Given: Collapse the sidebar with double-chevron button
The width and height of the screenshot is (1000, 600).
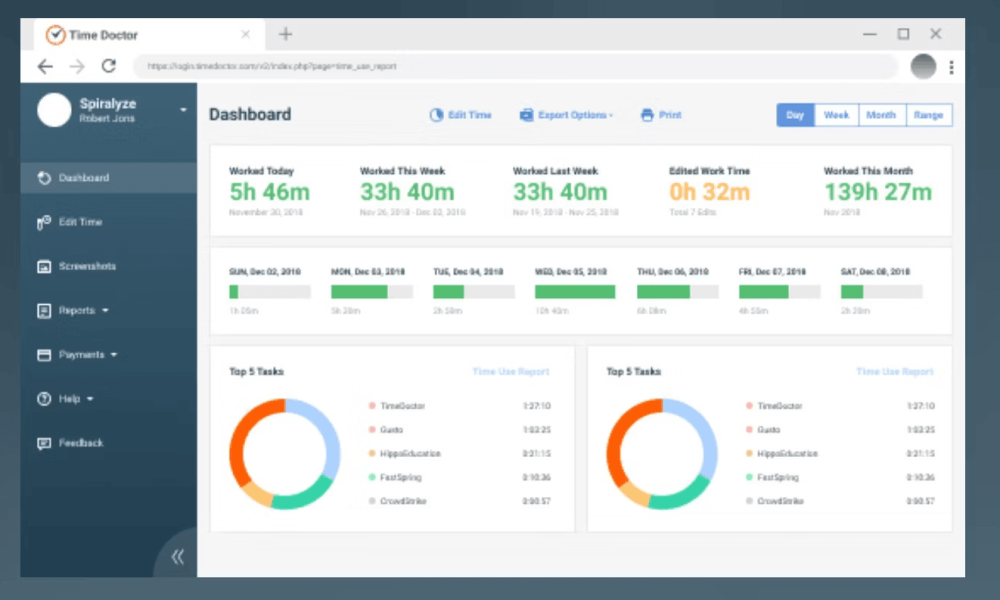Looking at the screenshot, I should pyautogui.click(x=177, y=557).
